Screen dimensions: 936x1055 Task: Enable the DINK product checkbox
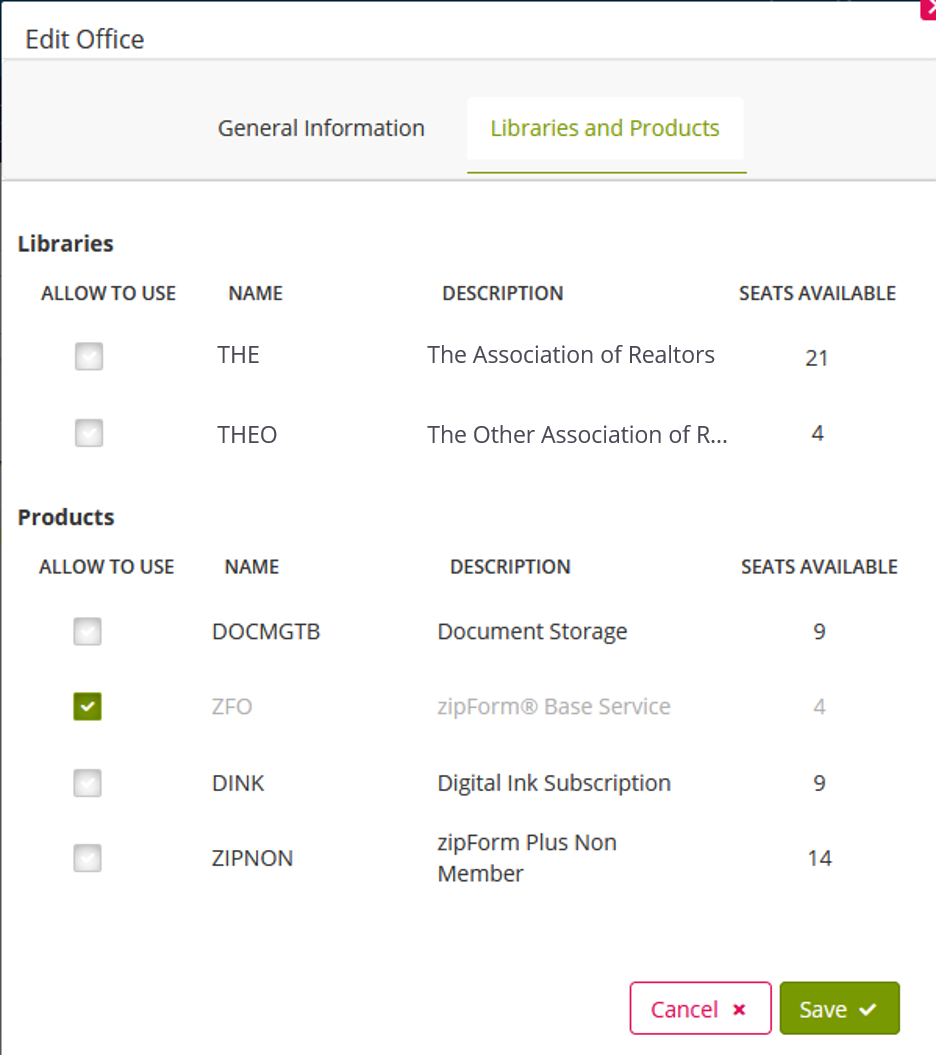(x=86, y=783)
